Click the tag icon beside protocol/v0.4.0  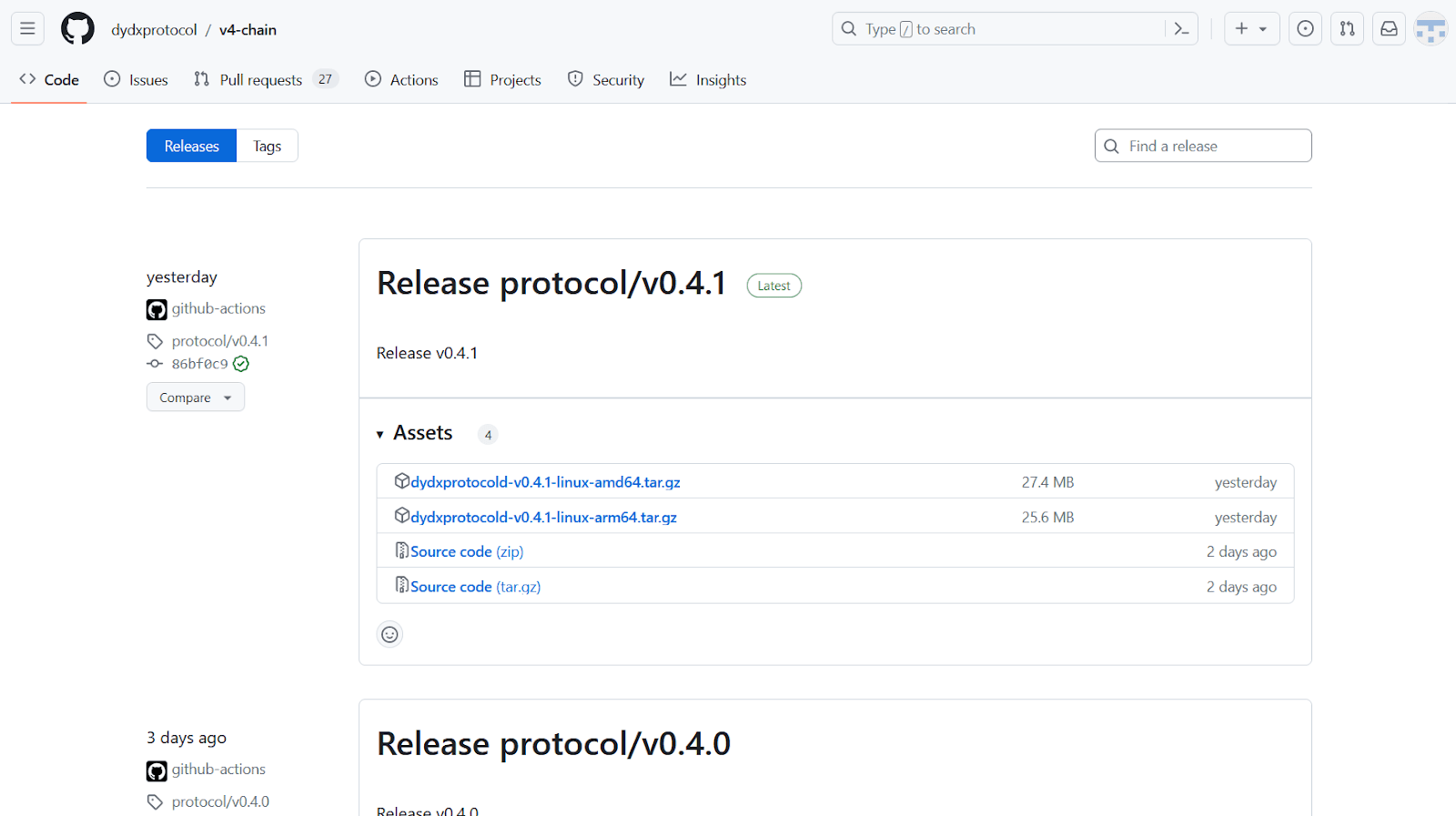click(x=155, y=802)
